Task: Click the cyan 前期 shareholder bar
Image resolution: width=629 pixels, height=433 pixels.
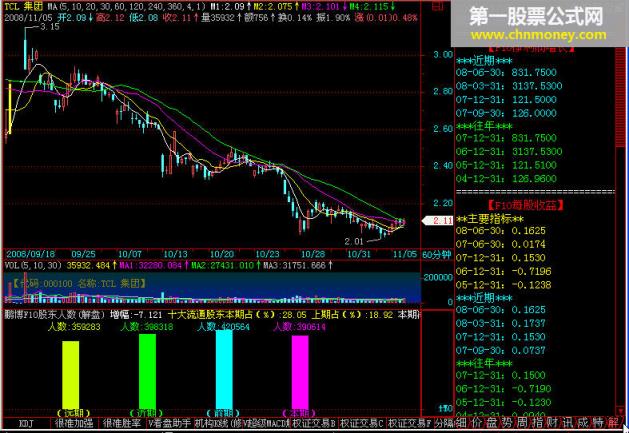Action: 224,369
